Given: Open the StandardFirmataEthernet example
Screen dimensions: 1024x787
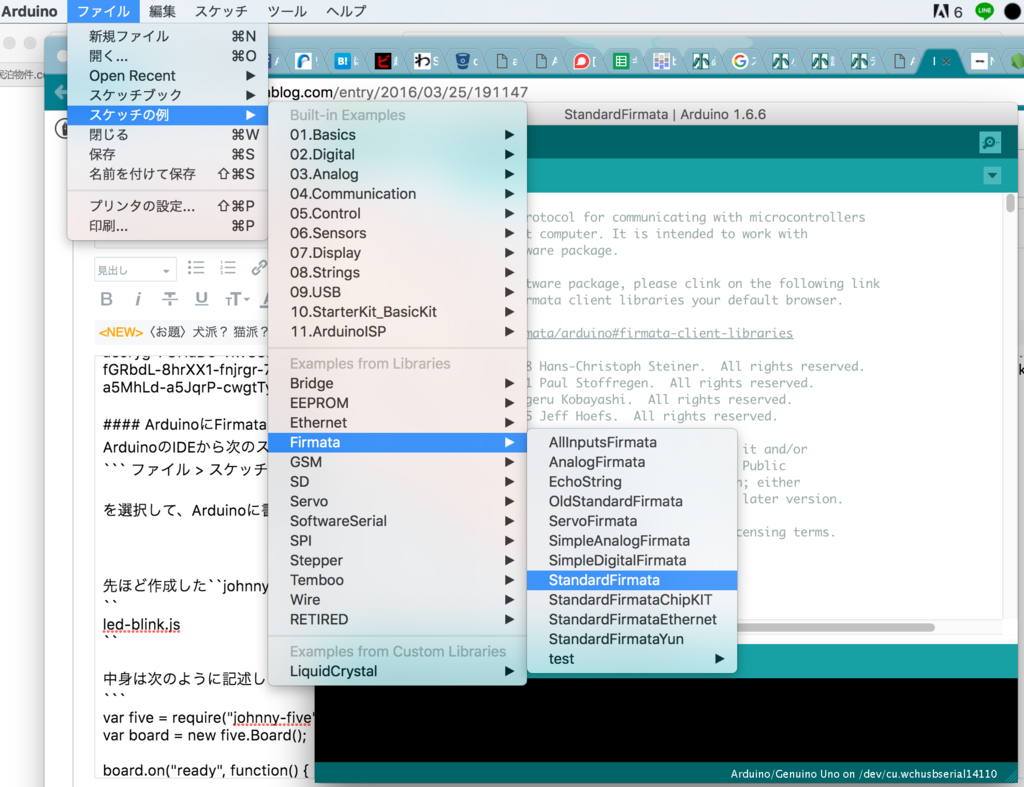Looking at the screenshot, I should 632,619.
